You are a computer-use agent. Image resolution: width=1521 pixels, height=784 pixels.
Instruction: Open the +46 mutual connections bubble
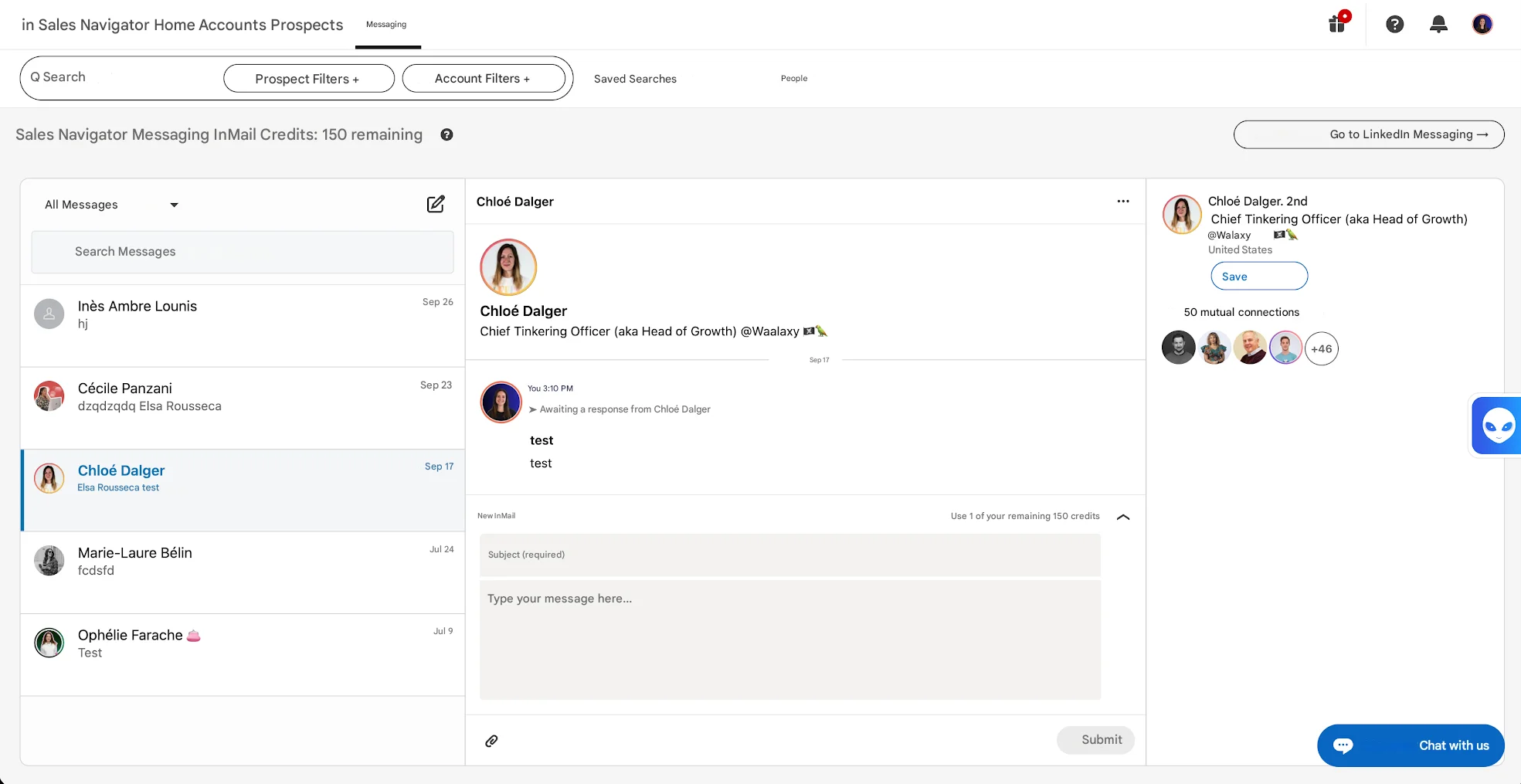click(1322, 349)
